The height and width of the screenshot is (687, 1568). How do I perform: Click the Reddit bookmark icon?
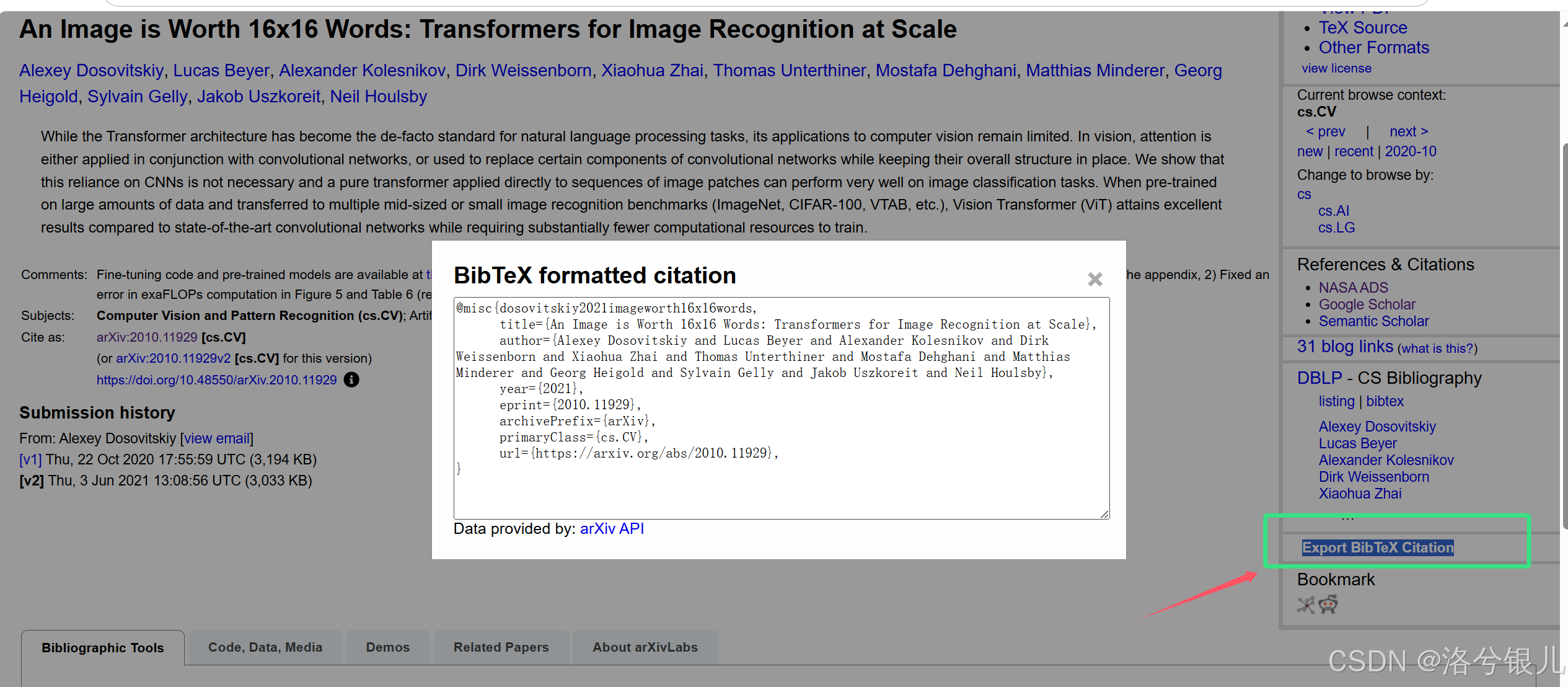(1328, 604)
